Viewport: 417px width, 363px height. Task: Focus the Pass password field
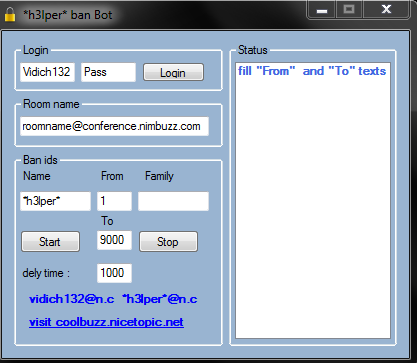tap(108, 72)
